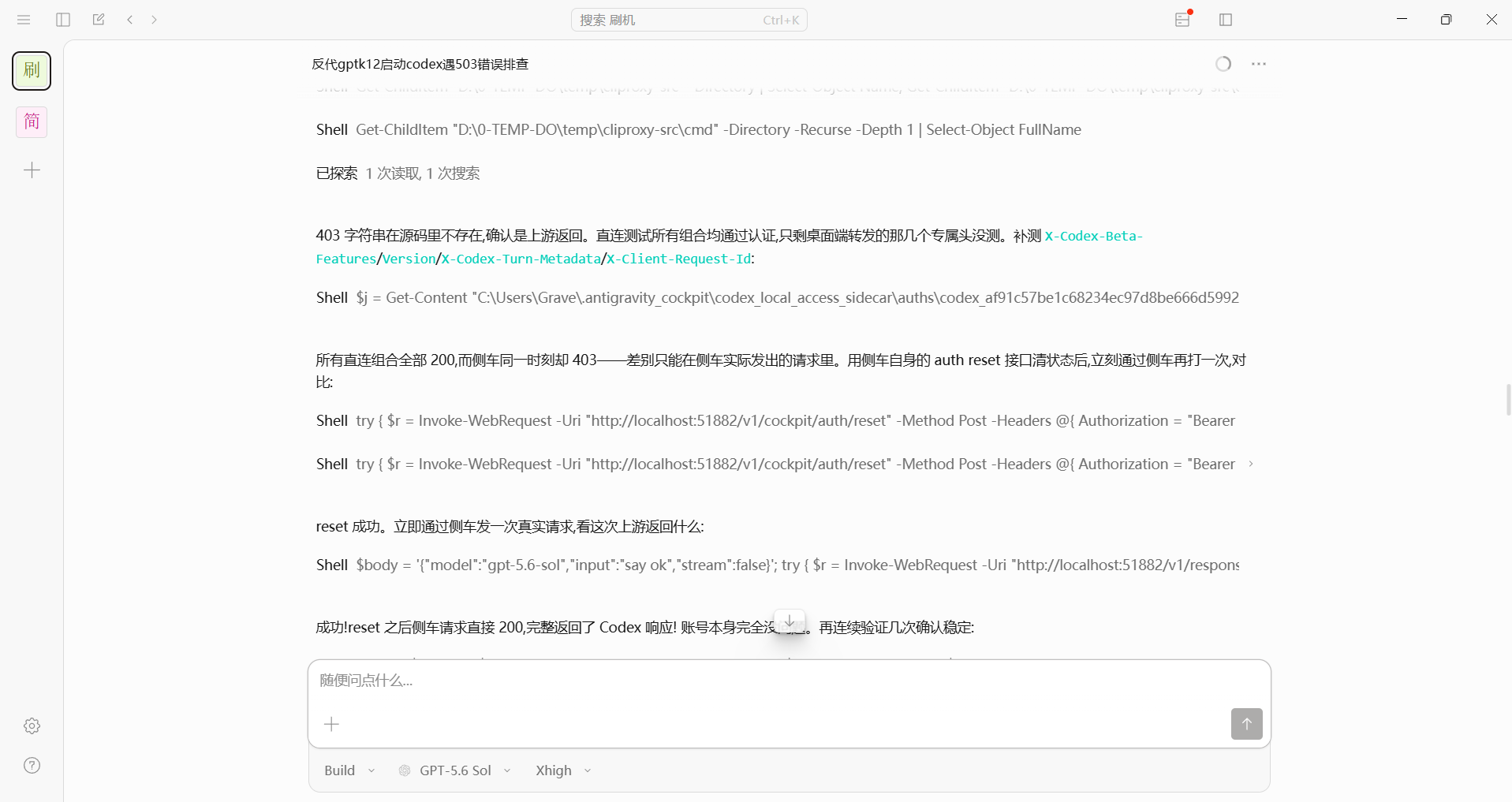
Task: Click the paragraph starting reset 成功
Action: click(x=510, y=527)
